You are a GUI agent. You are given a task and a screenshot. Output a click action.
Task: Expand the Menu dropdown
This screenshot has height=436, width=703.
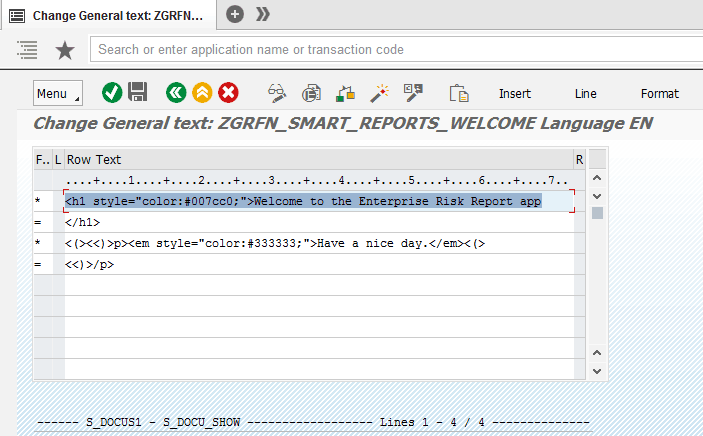(x=58, y=93)
